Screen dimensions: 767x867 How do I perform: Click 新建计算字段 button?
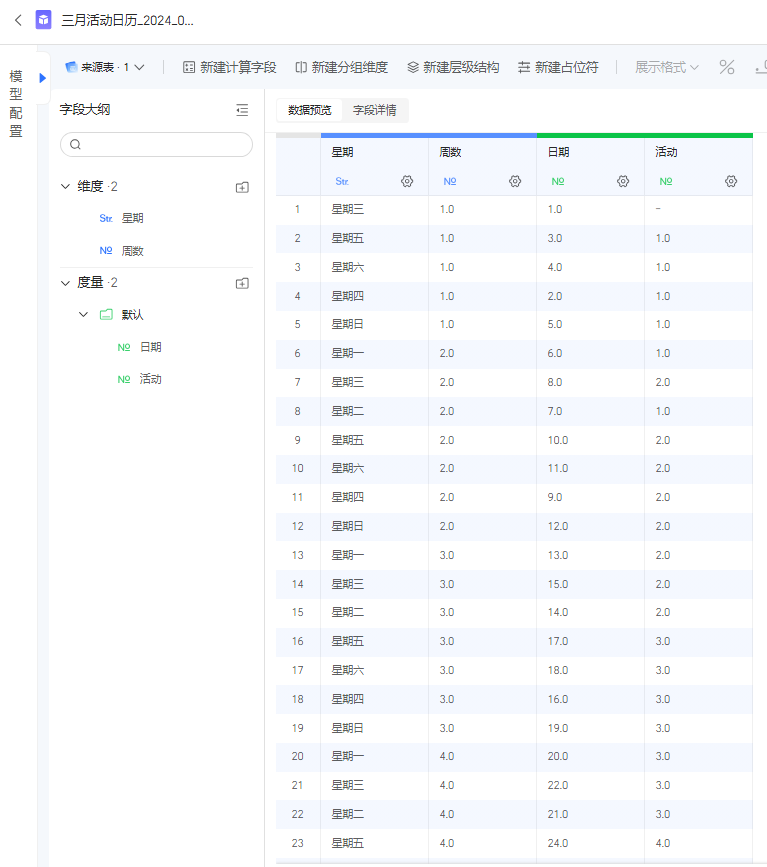click(229, 67)
